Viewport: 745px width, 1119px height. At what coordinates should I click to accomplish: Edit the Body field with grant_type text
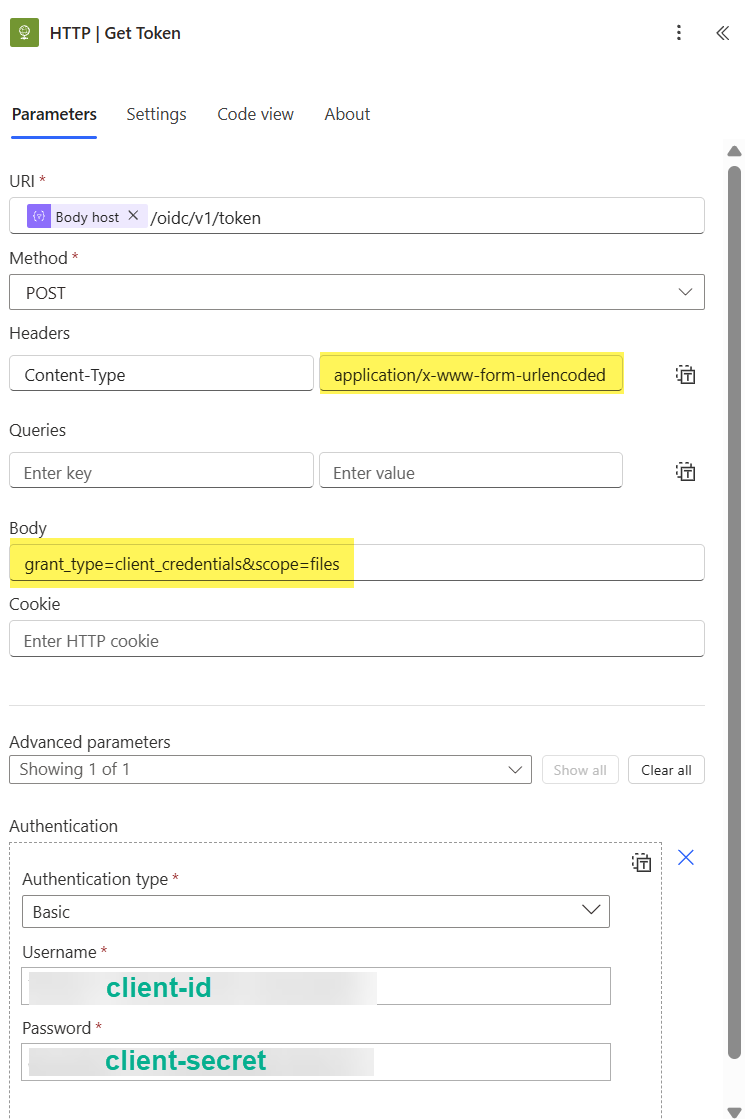(357, 563)
